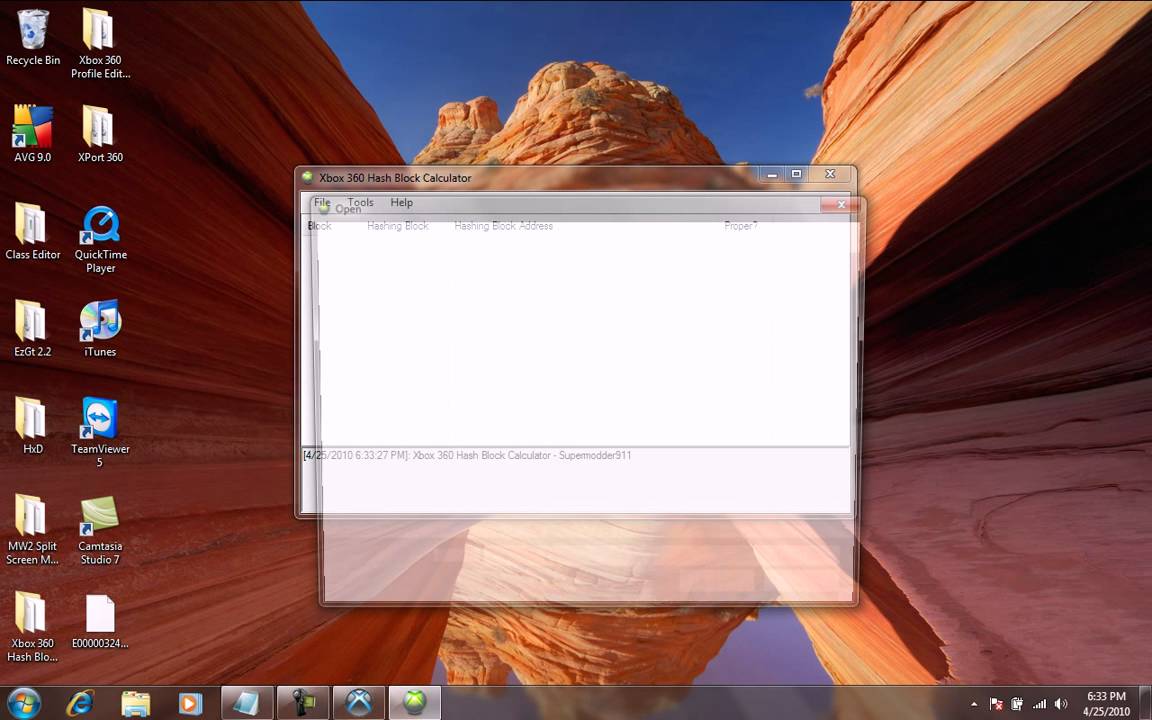Switch to the blue Xbox X taskbar item
This screenshot has height=720, width=1152.
click(359, 702)
